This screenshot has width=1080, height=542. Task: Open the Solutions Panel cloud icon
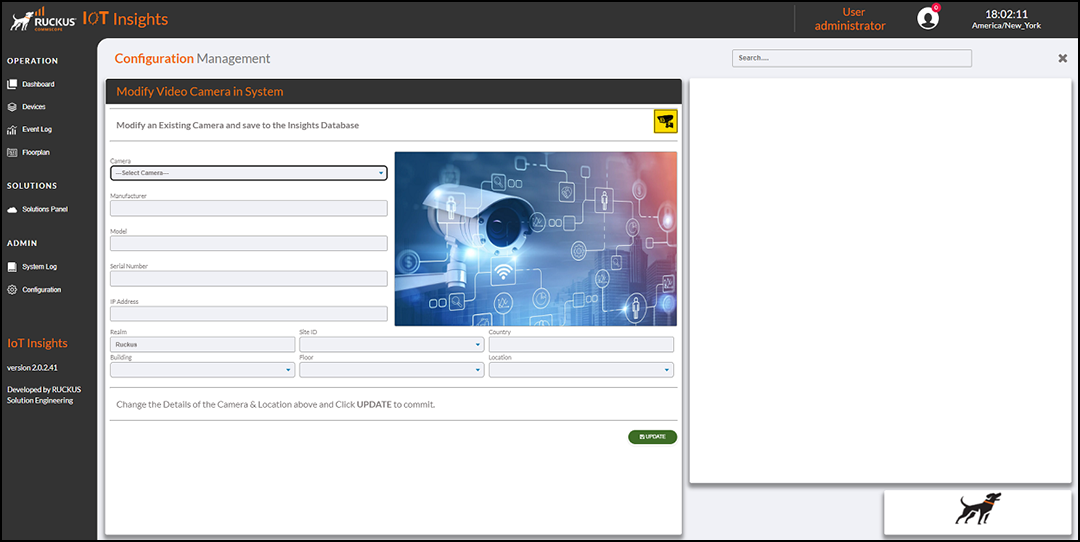coord(12,209)
